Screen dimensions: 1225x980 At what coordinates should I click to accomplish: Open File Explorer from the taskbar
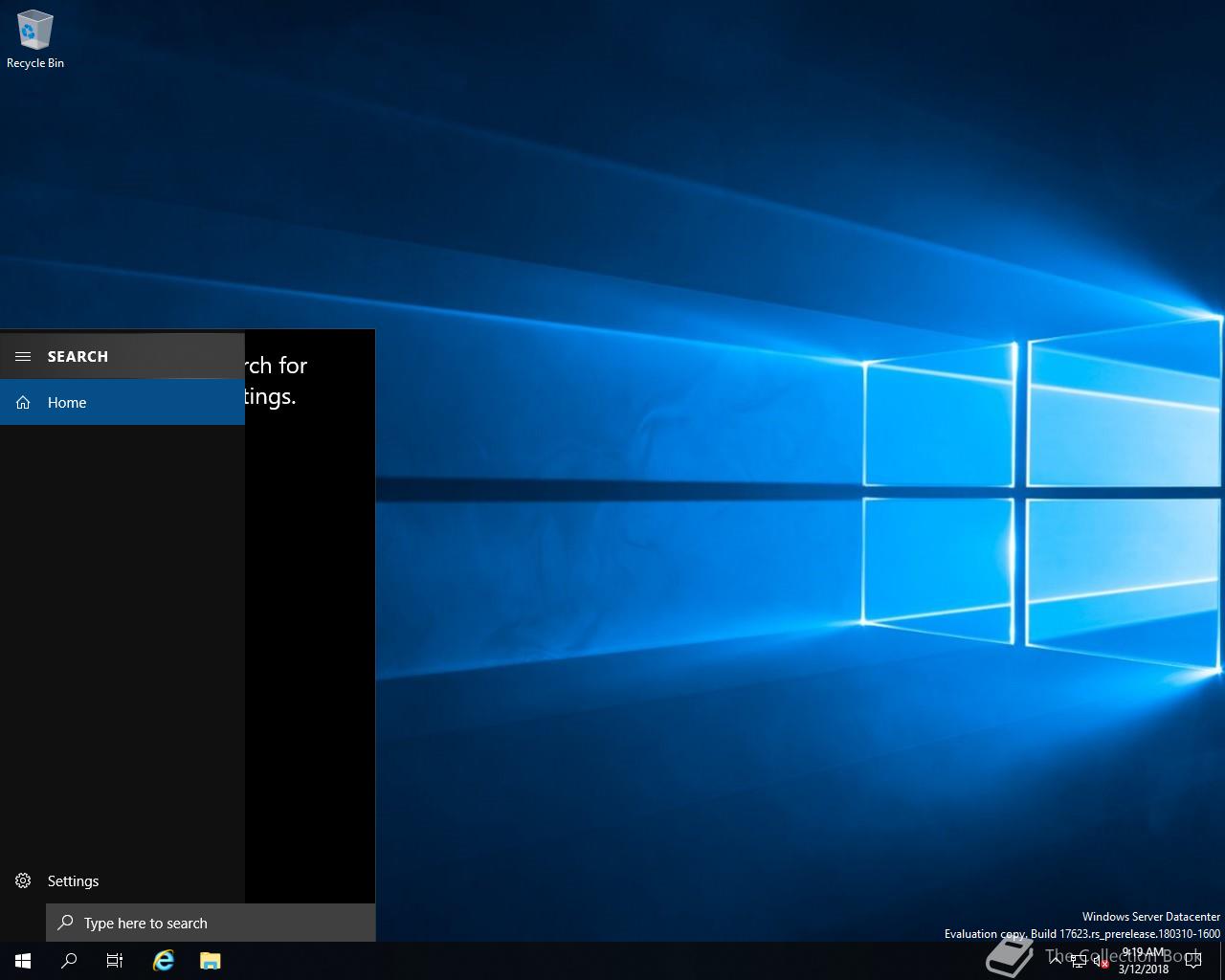pyautogui.click(x=211, y=961)
